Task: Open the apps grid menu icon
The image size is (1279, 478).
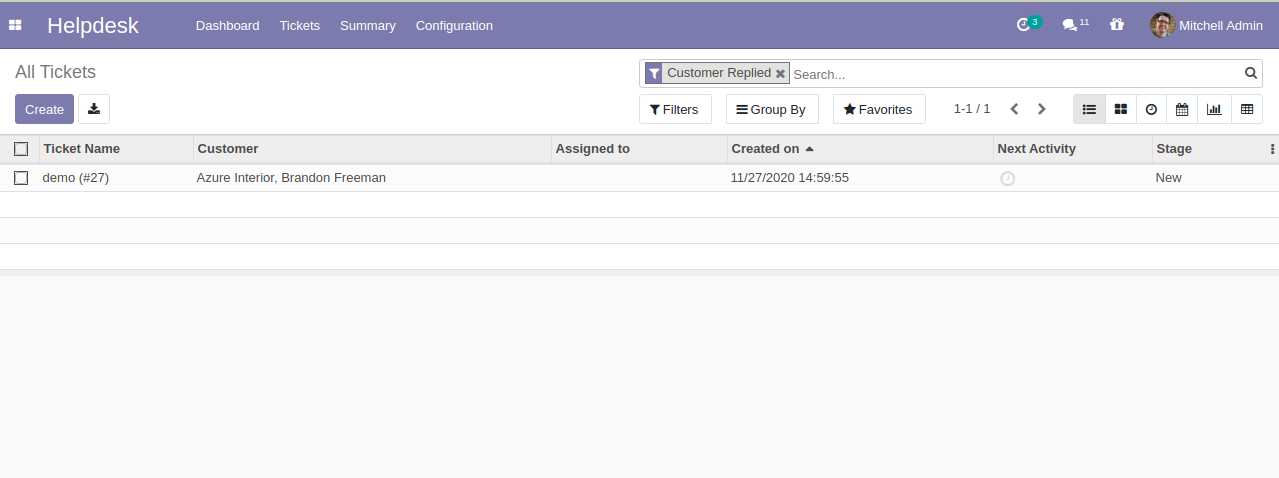Action: pos(15,25)
